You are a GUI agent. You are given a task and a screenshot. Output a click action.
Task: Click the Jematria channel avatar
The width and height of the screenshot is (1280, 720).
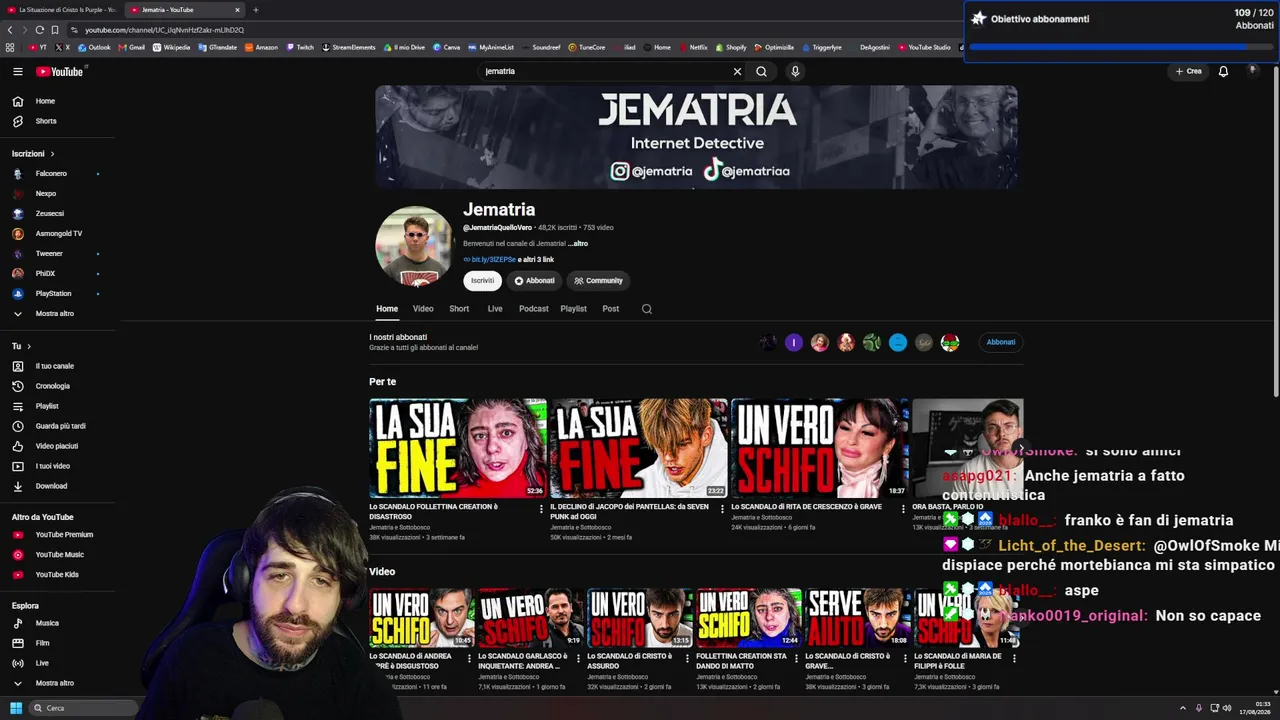pyautogui.click(x=414, y=246)
